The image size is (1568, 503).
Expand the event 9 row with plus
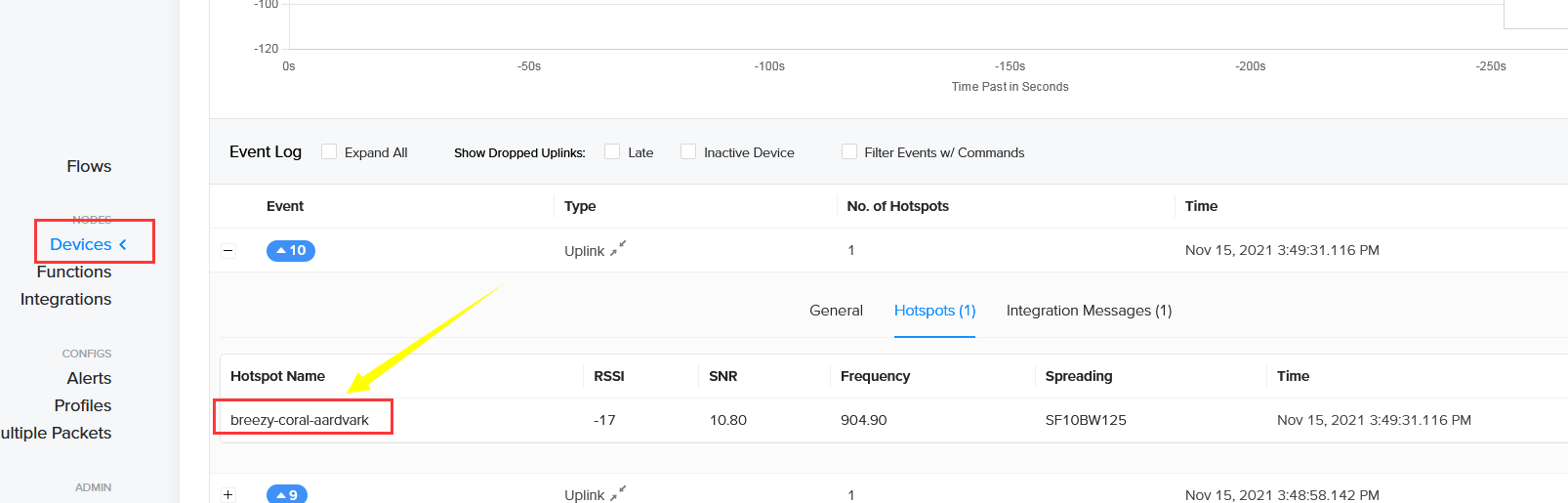point(228,495)
